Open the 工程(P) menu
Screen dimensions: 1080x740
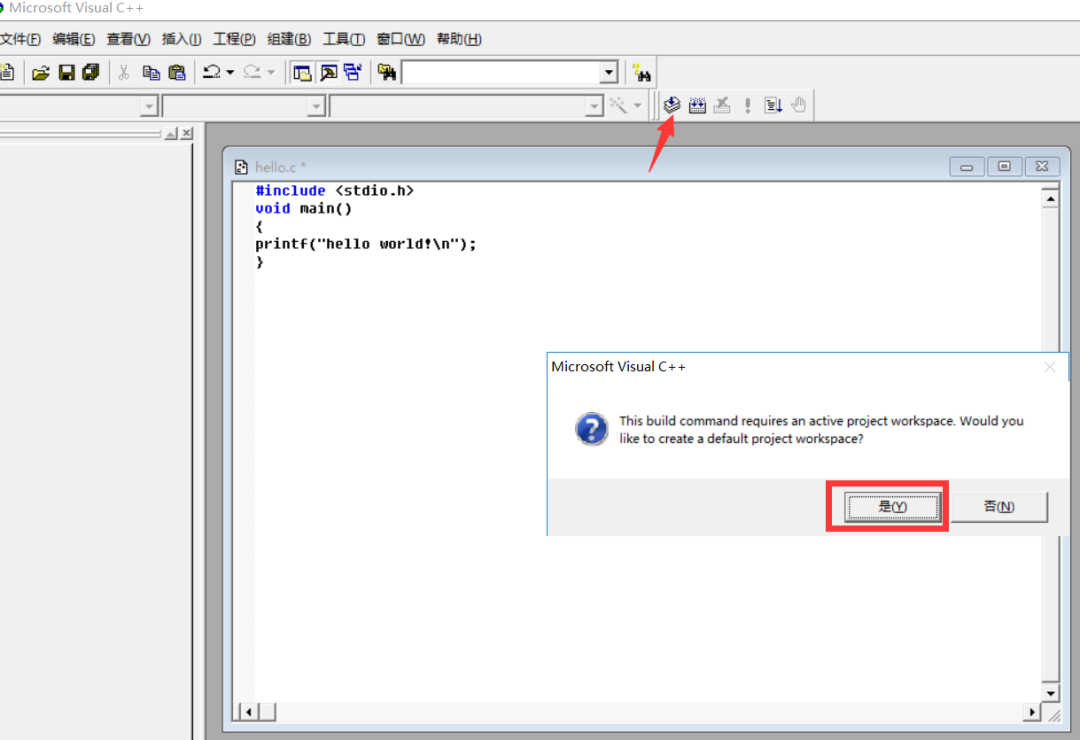coord(234,39)
